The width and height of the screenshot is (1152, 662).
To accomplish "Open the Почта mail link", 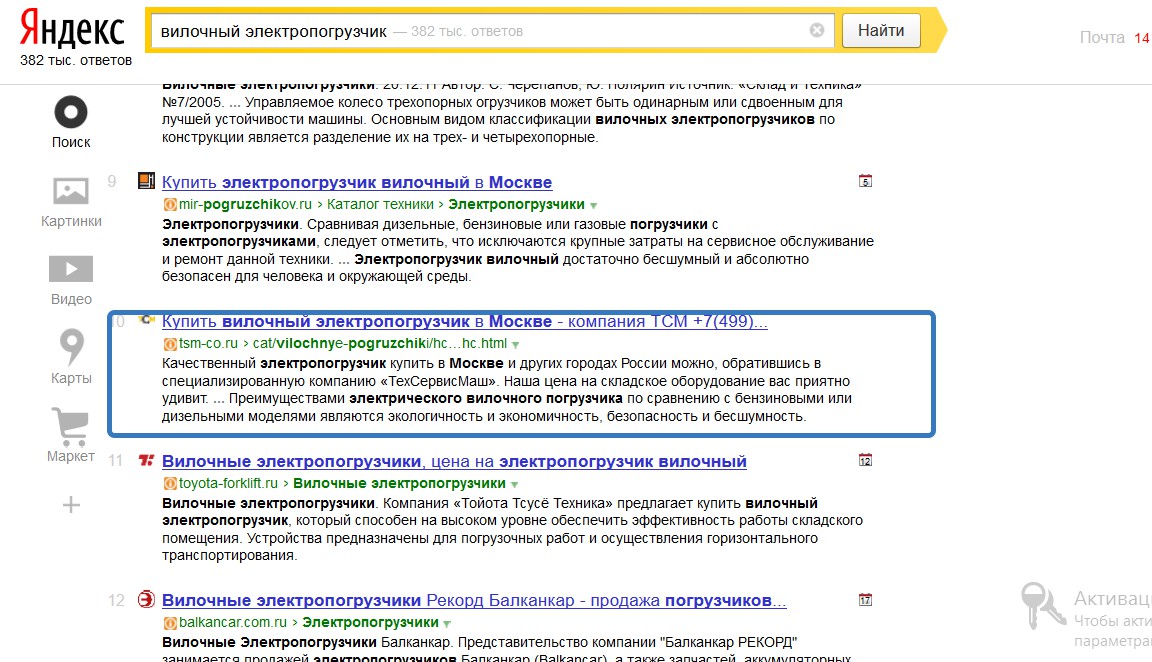I will [x=1102, y=38].
